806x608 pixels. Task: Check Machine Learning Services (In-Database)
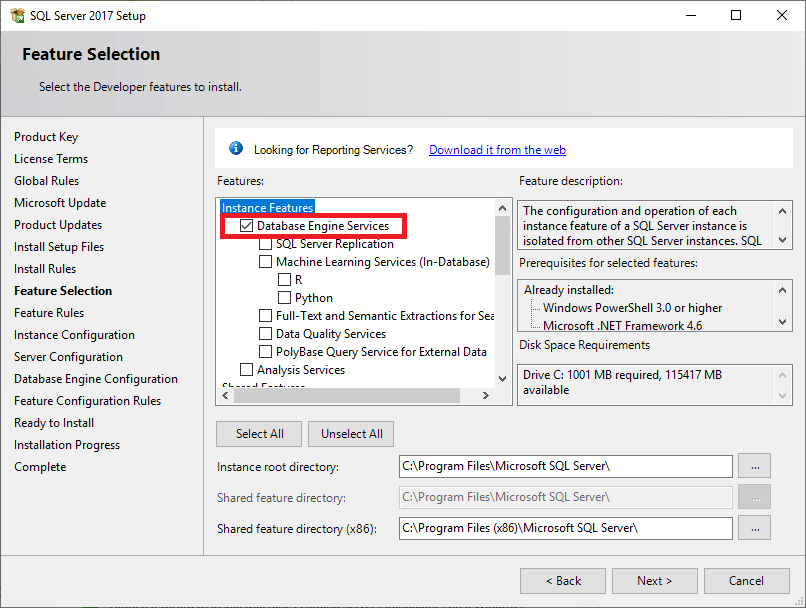tap(265, 262)
